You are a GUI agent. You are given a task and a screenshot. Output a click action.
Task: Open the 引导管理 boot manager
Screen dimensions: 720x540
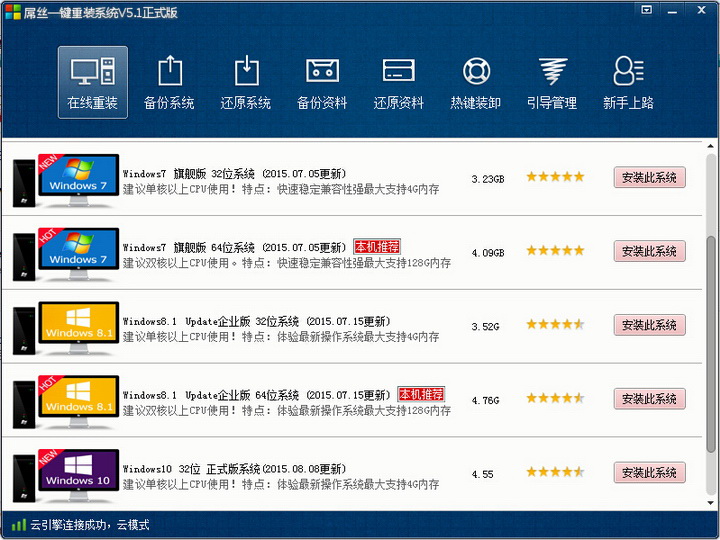(x=552, y=82)
